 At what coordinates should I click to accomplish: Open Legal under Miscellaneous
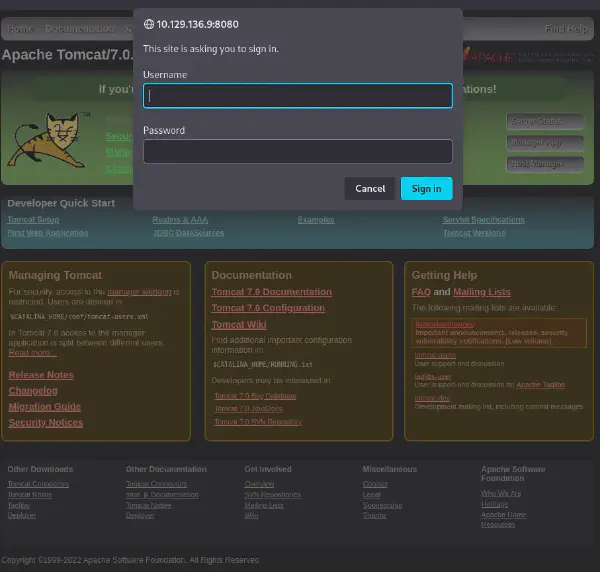(372, 495)
